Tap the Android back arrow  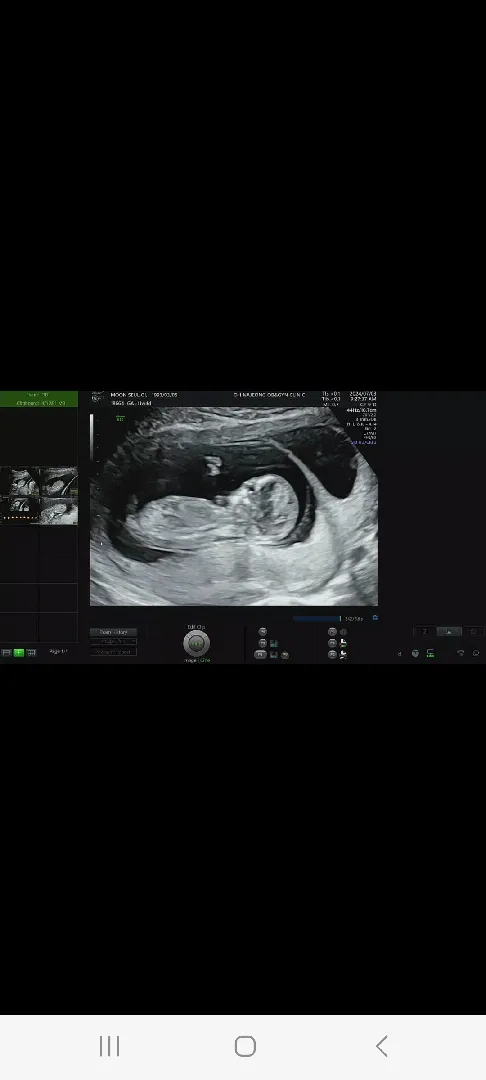(381, 1046)
